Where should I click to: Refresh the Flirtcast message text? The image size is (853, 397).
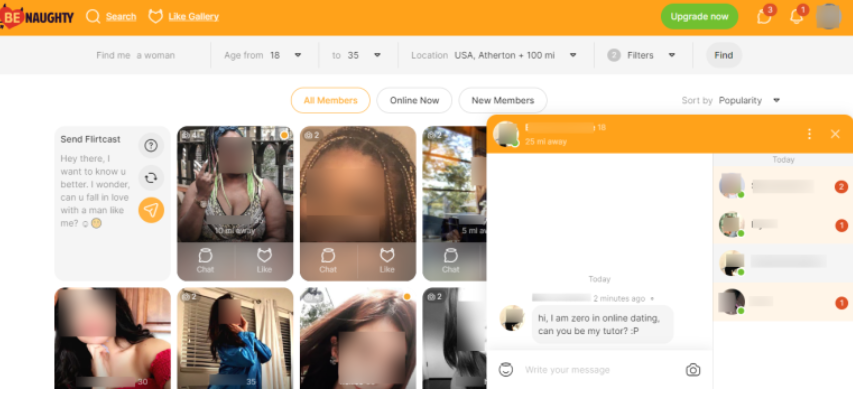click(151, 178)
